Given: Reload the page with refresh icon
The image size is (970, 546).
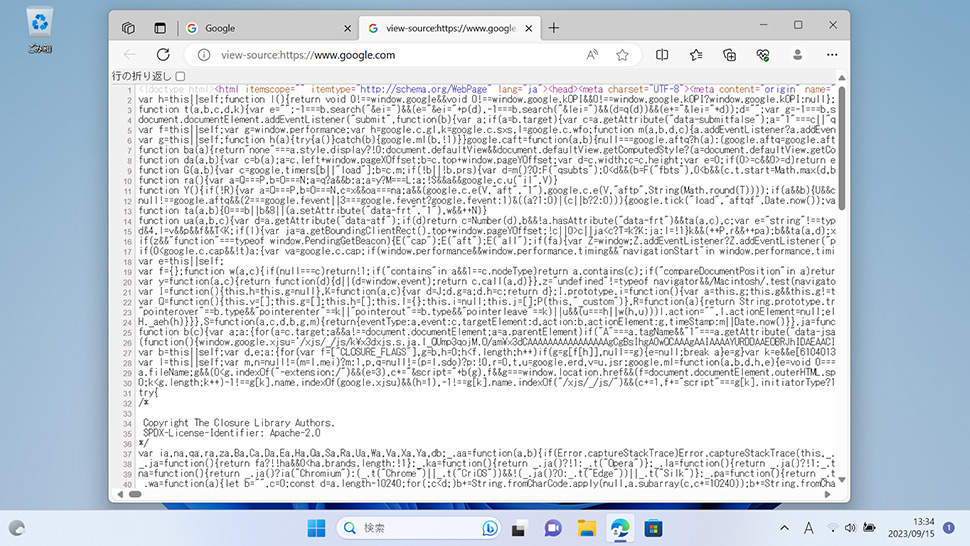Looking at the screenshot, I should 163,54.
